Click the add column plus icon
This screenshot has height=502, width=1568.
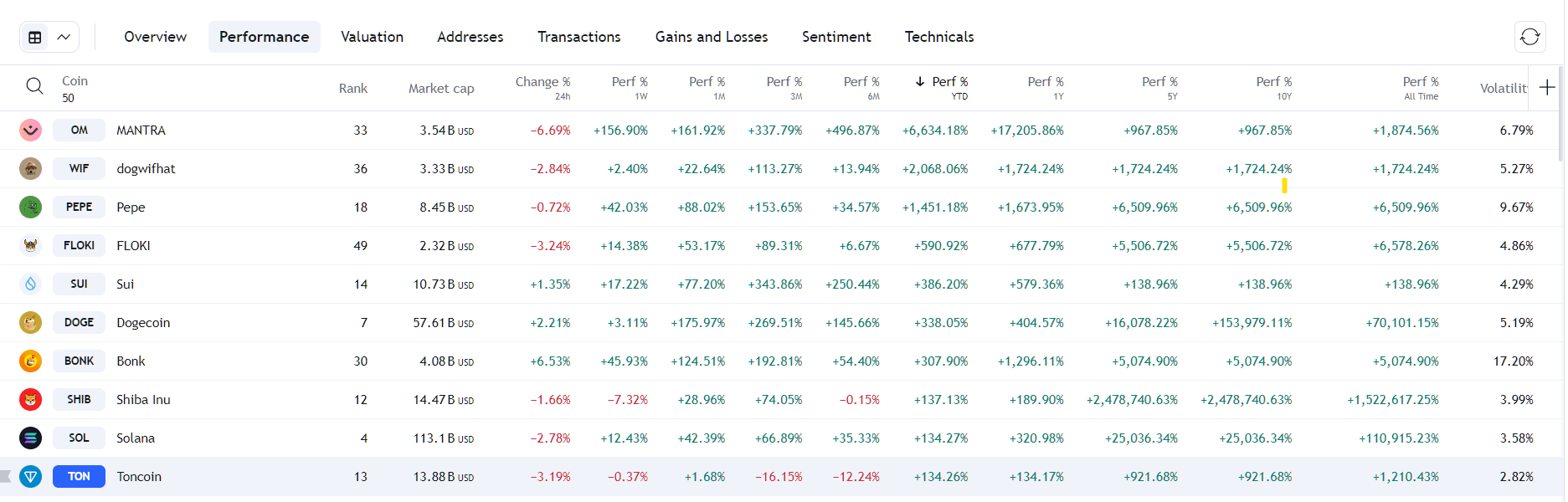pyautogui.click(x=1547, y=87)
